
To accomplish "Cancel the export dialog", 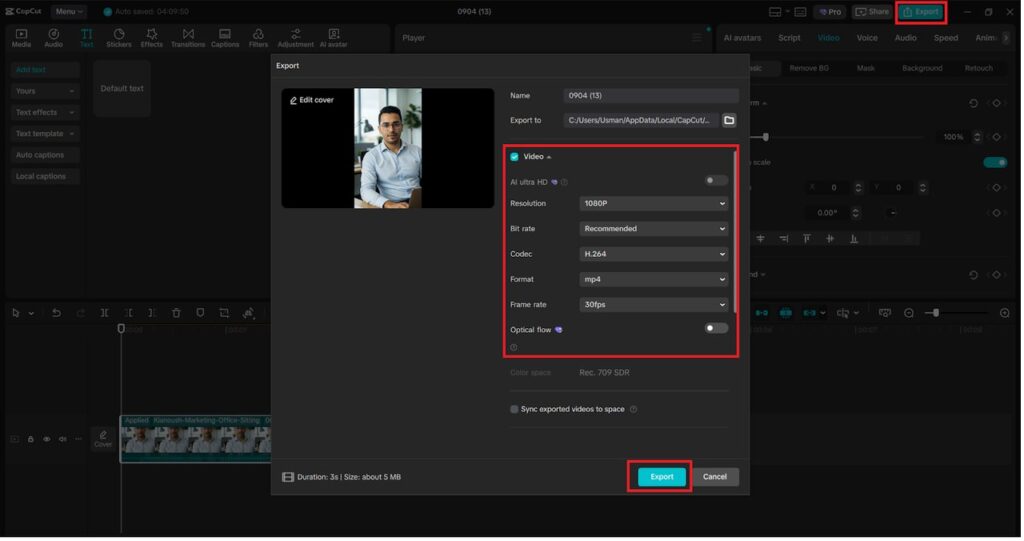I will [x=715, y=477].
